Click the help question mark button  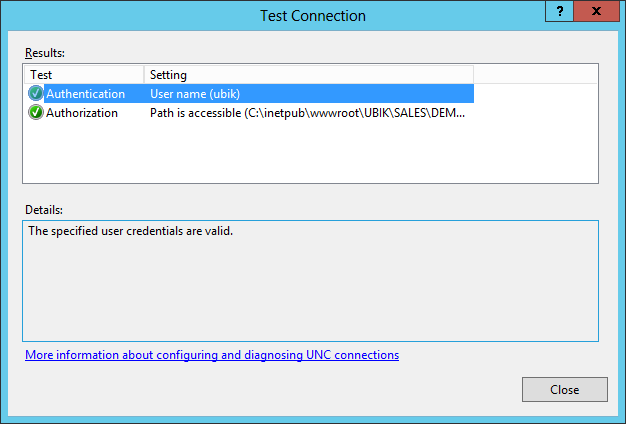click(x=552, y=9)
